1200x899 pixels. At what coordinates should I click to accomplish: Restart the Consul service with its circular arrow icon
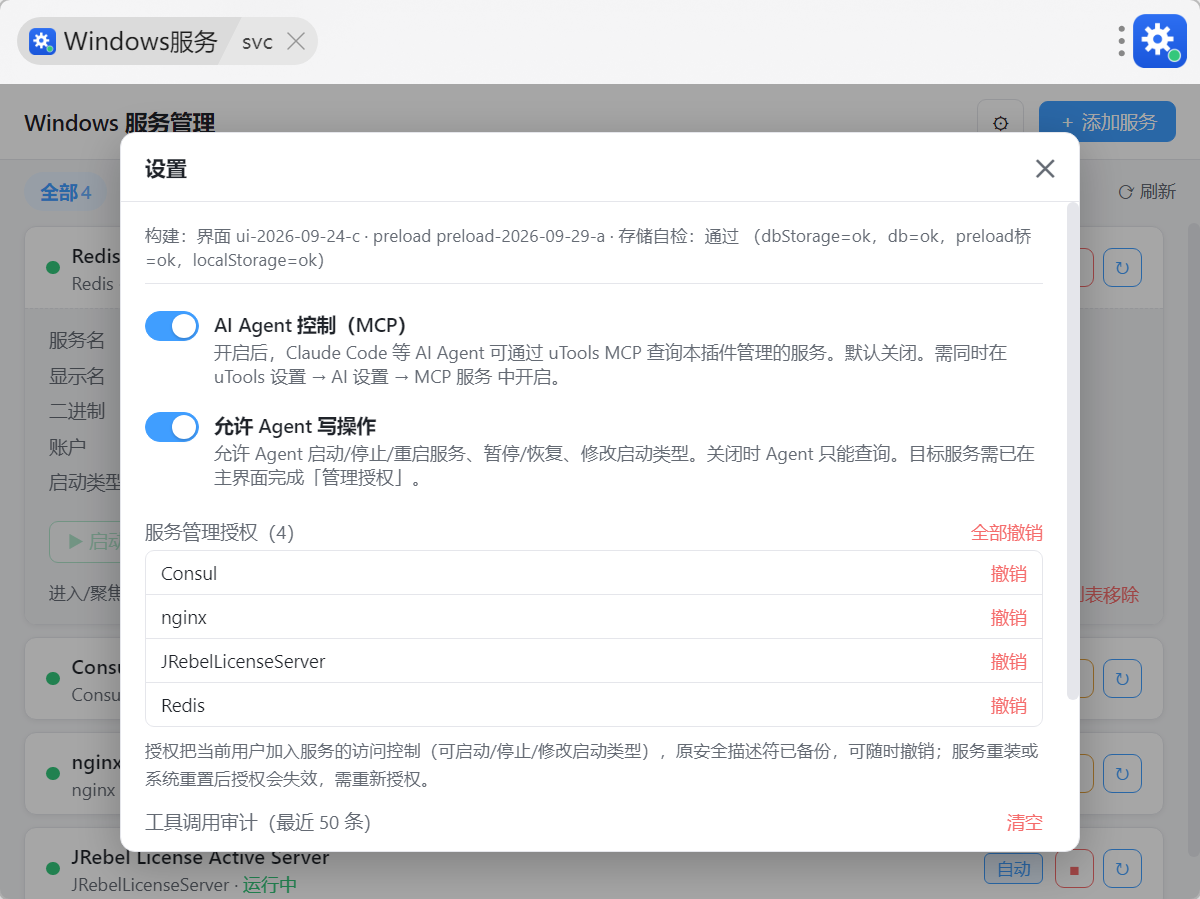(x=1122, y=679)
